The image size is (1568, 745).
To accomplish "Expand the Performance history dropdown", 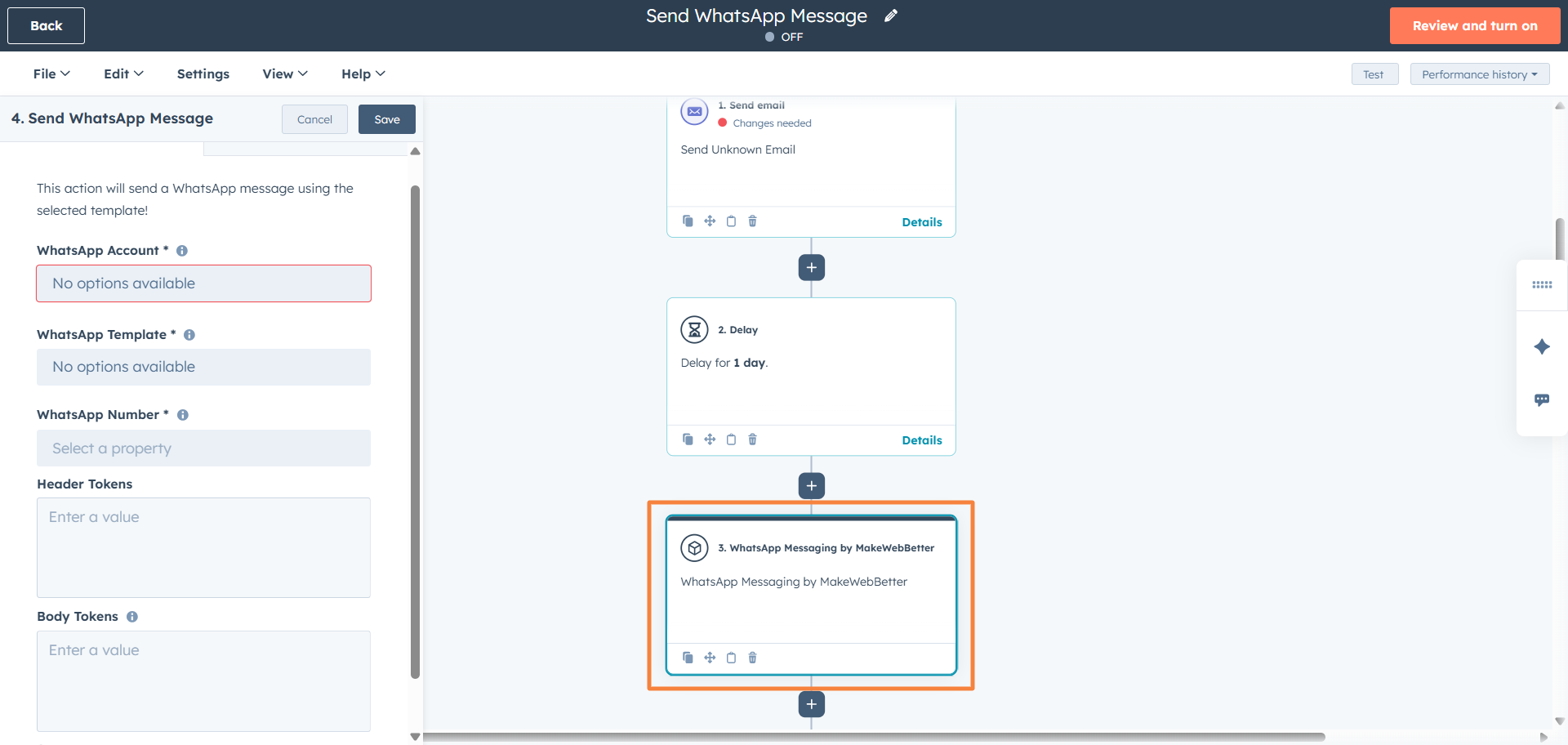I will (x=1479, y=74).
